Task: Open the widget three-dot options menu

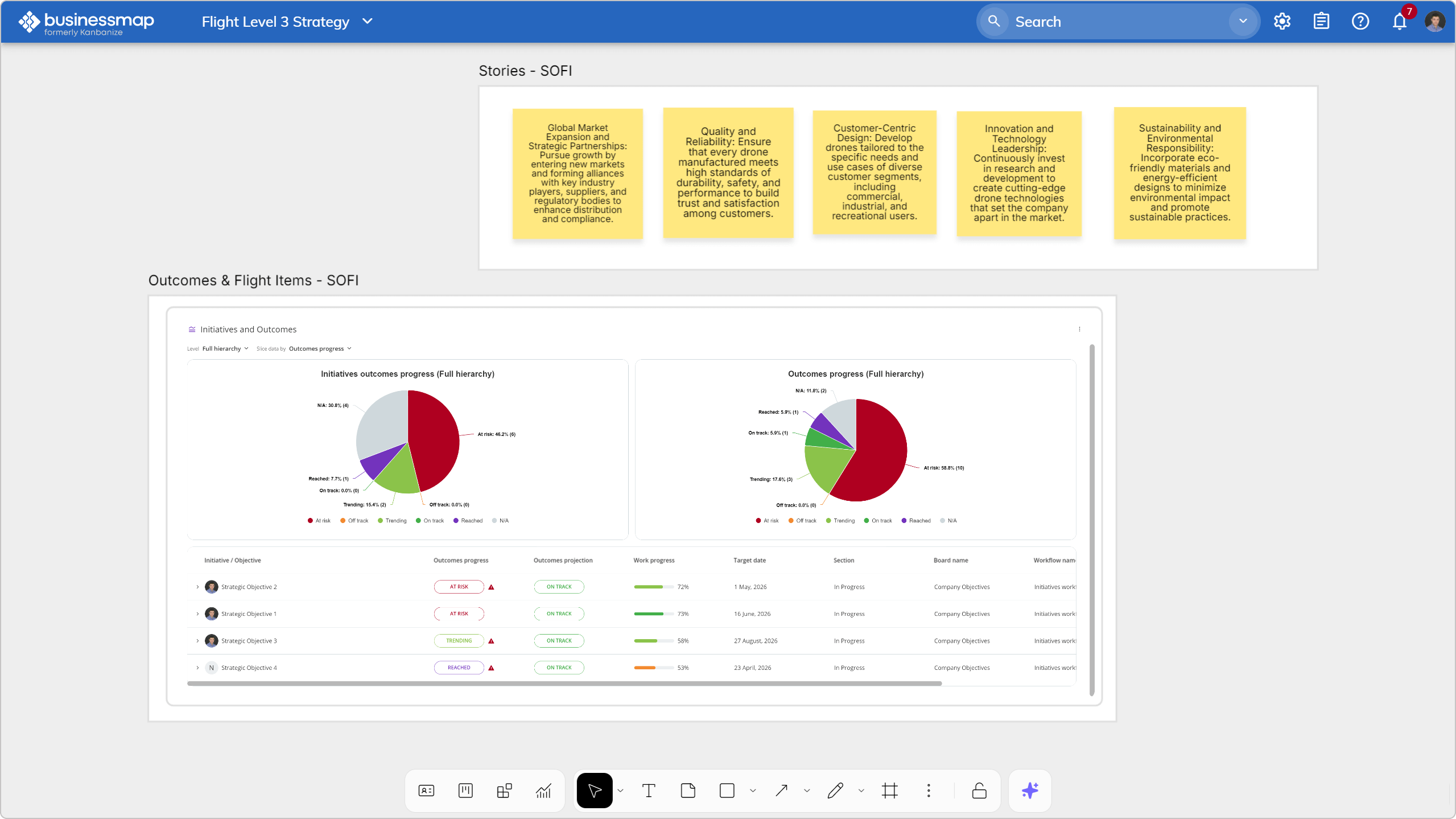Action: click(x=1079, y=329)
